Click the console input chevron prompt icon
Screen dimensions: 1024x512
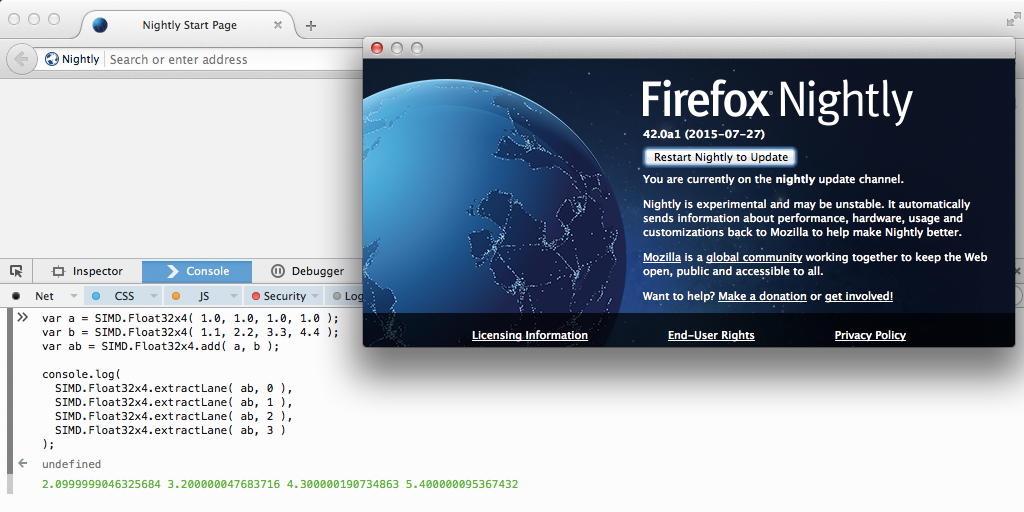[21, 317]
